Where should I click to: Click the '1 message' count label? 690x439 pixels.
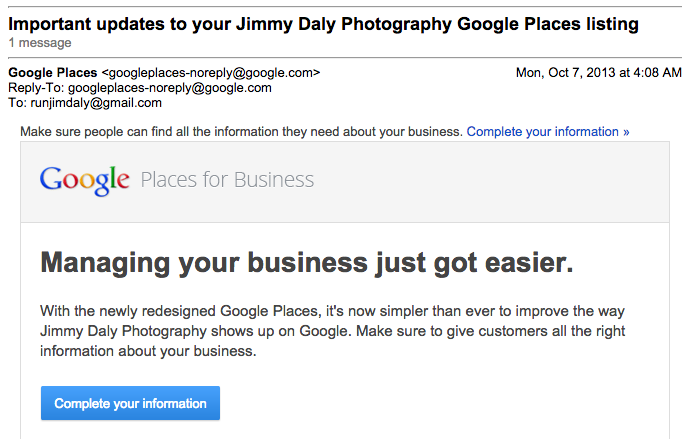coord(40,43)
